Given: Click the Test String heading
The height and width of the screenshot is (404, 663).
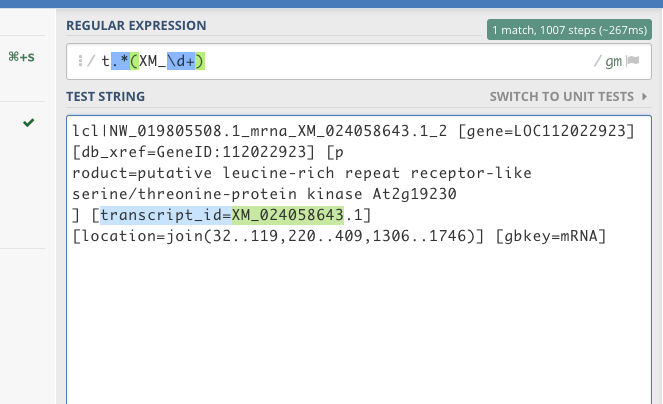Looking at the screenshot, I should click(105, 96).
